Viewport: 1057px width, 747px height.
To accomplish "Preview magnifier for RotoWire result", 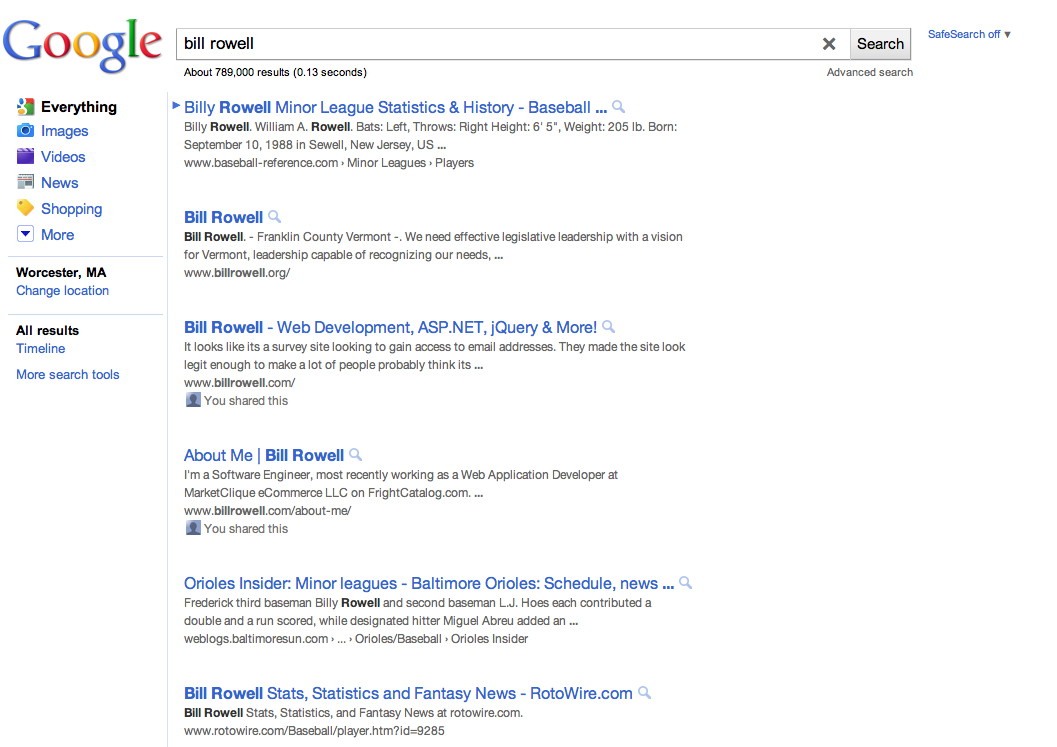I will (x=644, y=692).
